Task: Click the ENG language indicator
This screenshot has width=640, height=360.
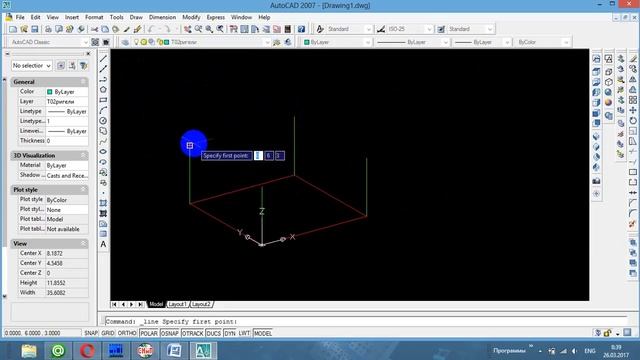Action: pyautogui.click(x=589, y=351)
